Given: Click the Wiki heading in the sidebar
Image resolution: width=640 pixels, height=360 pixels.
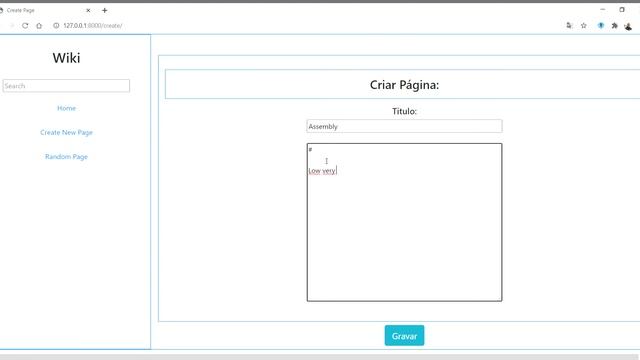Looking at the screenshot, I should [66, 58].
